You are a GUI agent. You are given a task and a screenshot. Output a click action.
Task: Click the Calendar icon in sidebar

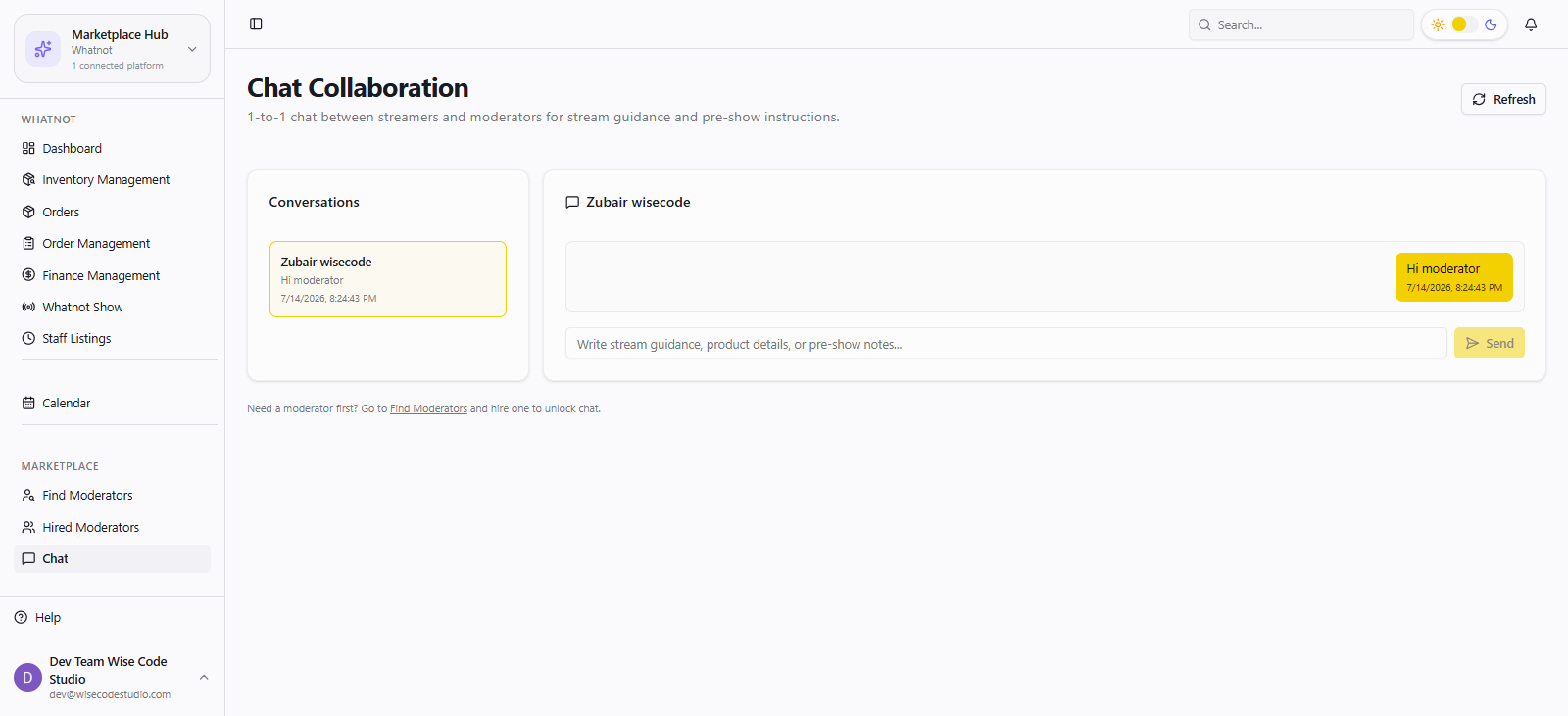click(x=28, y=403)
